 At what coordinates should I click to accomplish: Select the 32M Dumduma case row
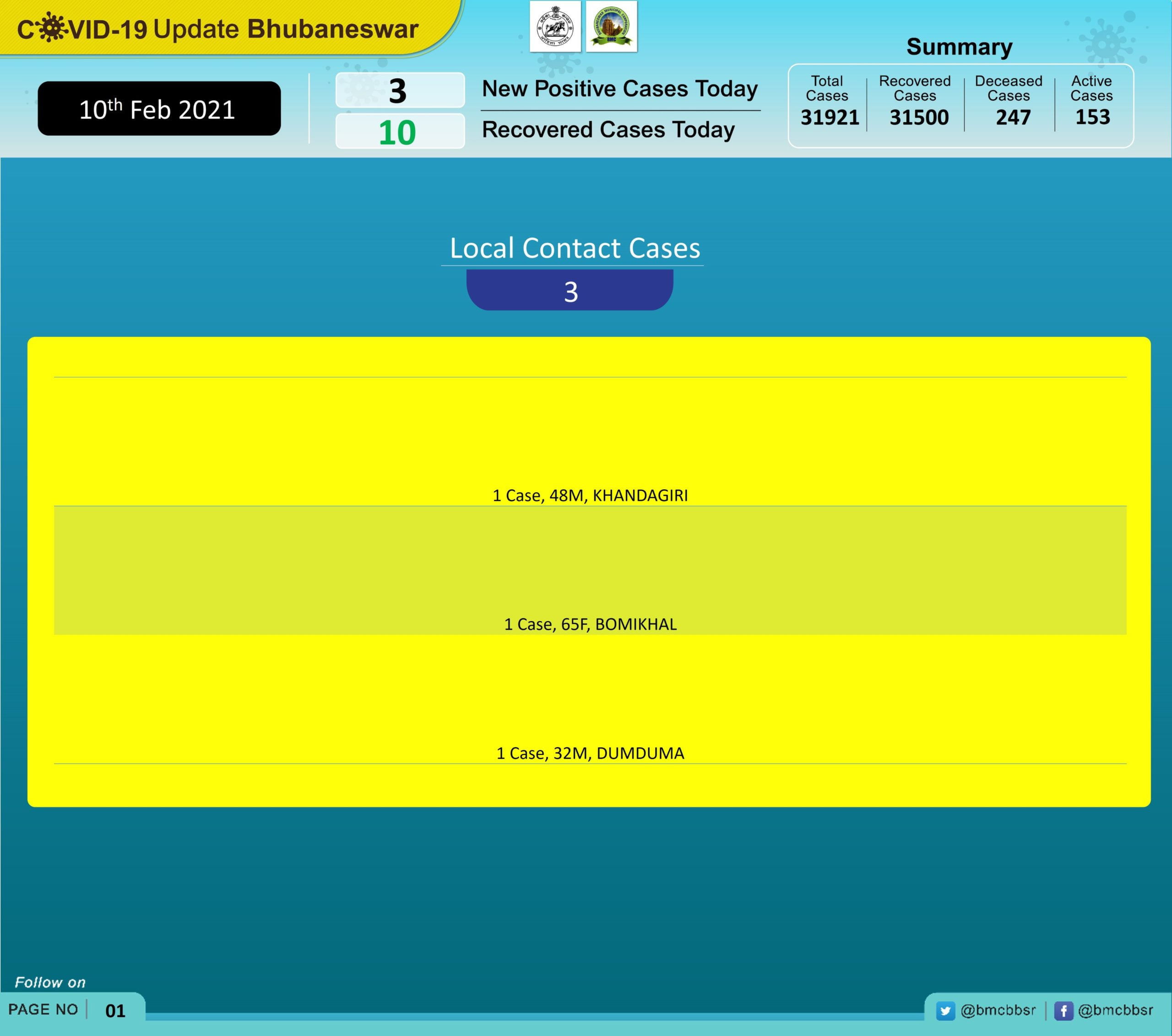(x=590, y=753)
